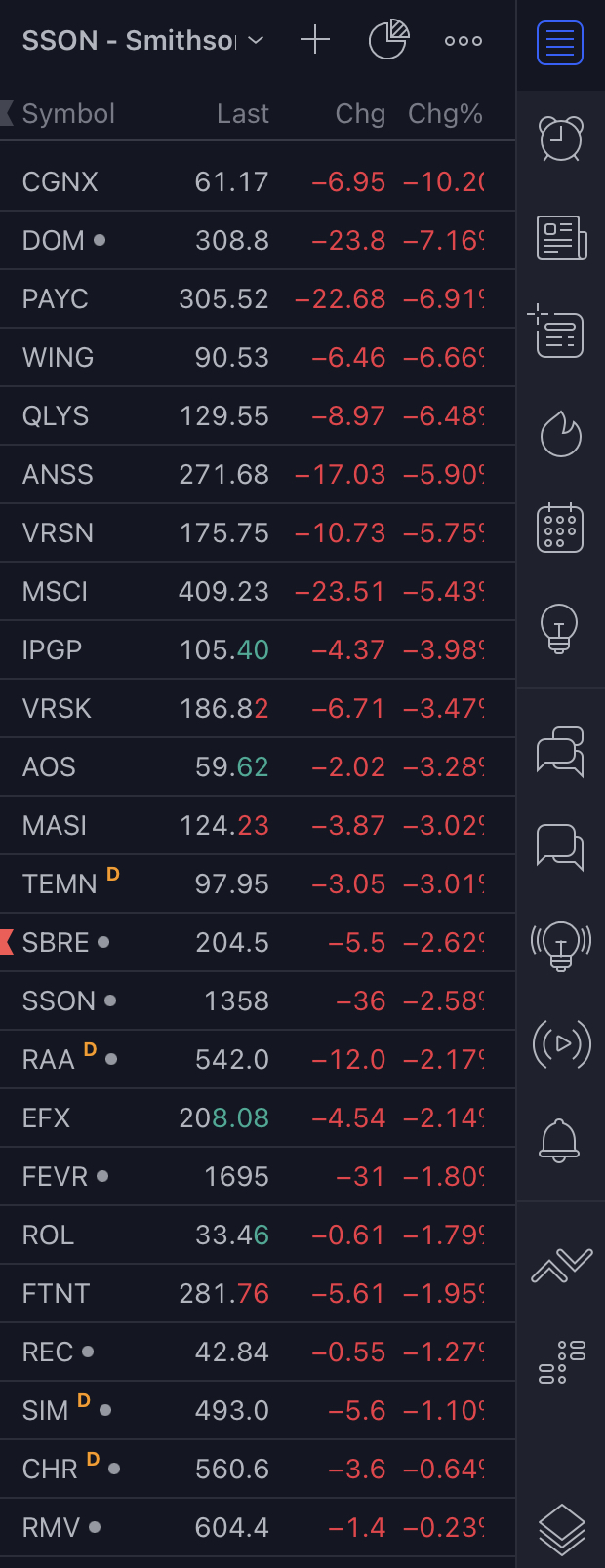Screen dimensions: 605x1568
Task: Sort watchlist by Chg% column header
Action: pos(445,114)
